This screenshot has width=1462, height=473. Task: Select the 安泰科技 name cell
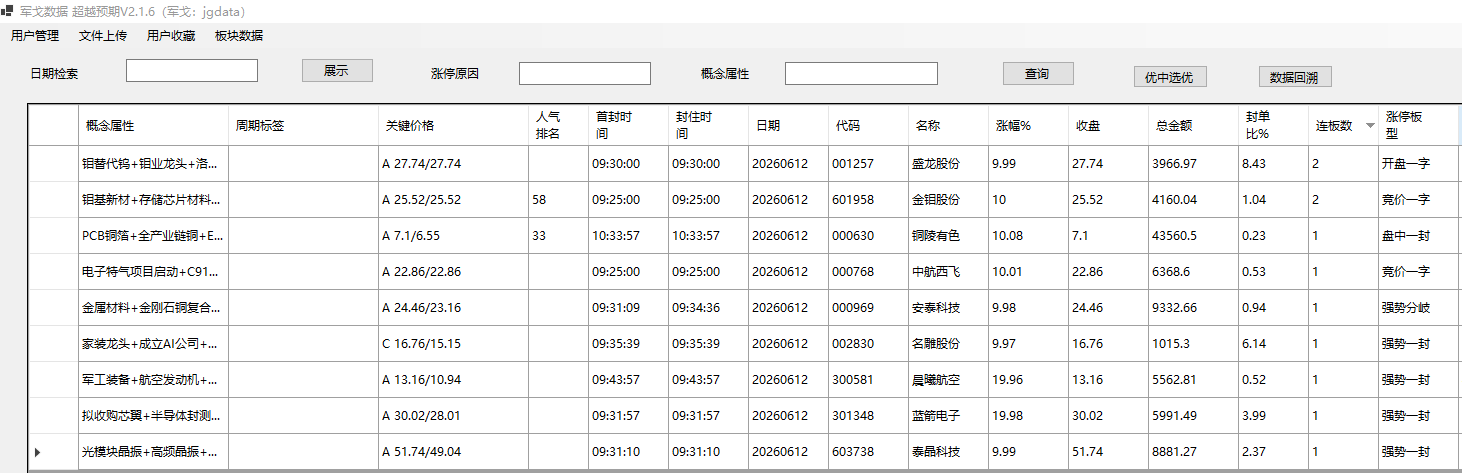click(x=948, y=307)
